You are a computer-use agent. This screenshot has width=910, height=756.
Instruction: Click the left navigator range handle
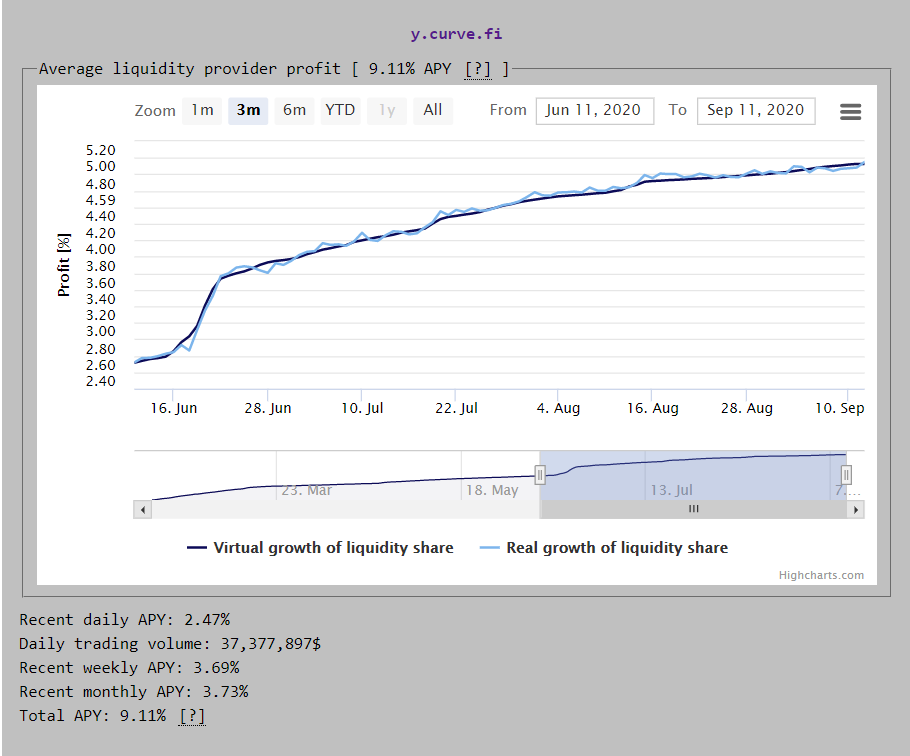click(x=540, y=475)
